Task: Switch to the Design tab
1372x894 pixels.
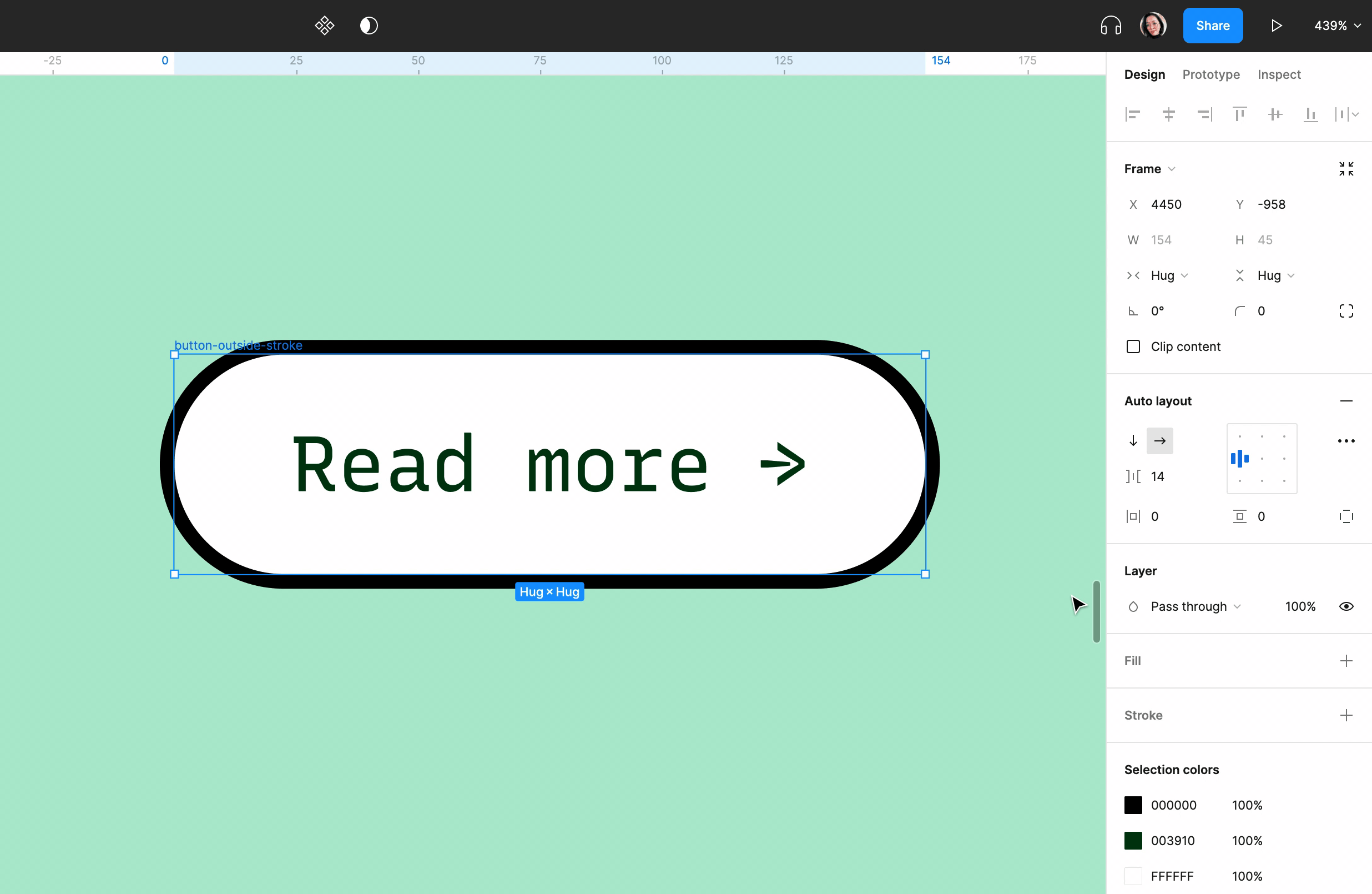Action: (x=1144, y=74)
